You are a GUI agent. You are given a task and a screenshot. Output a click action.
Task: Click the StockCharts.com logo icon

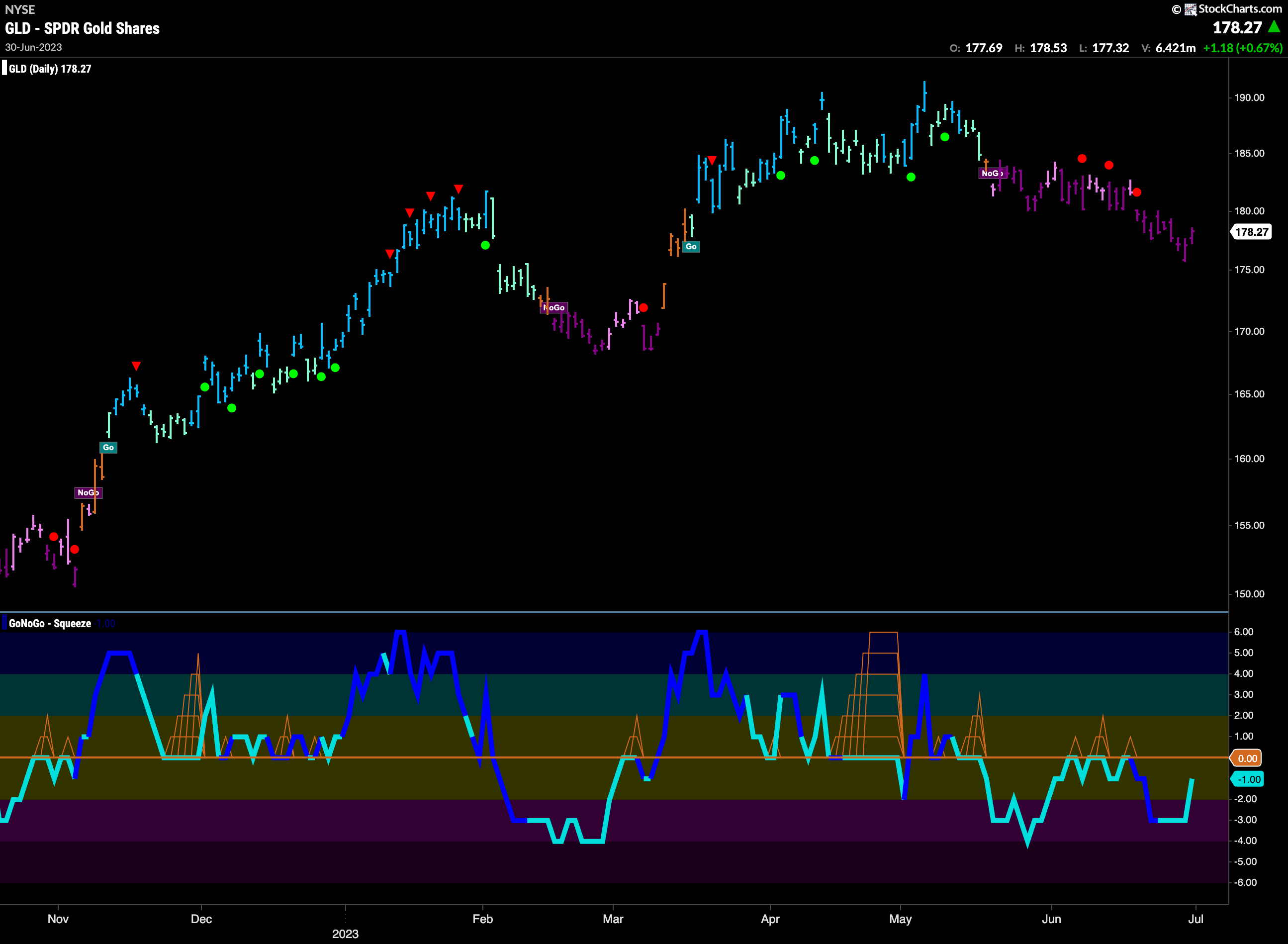1191,9
